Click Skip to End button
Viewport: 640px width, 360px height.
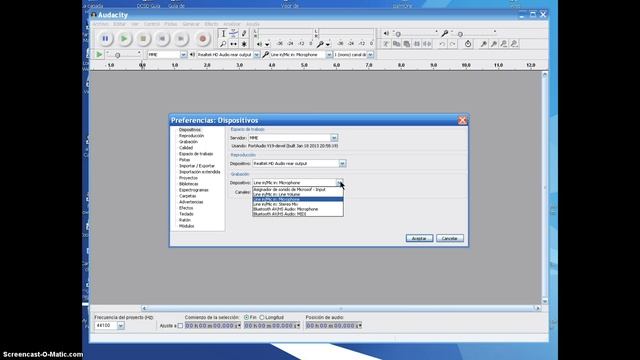pyautogui.click(x=181, y=39)
